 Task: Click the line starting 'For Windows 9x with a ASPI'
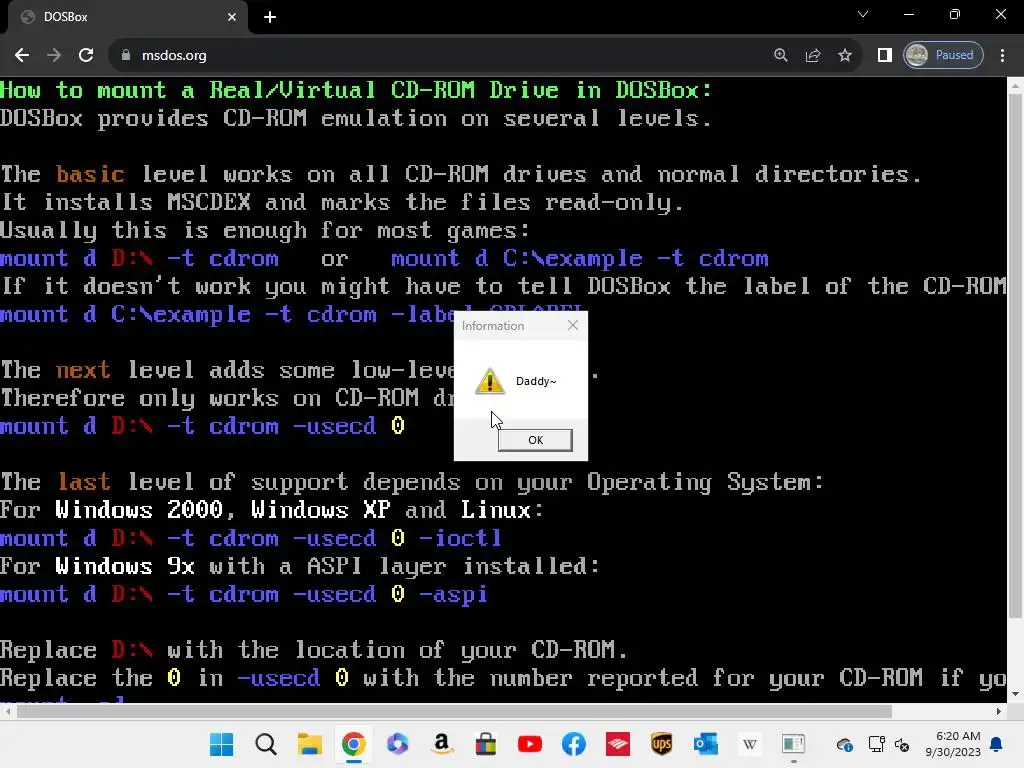[300, 566]
